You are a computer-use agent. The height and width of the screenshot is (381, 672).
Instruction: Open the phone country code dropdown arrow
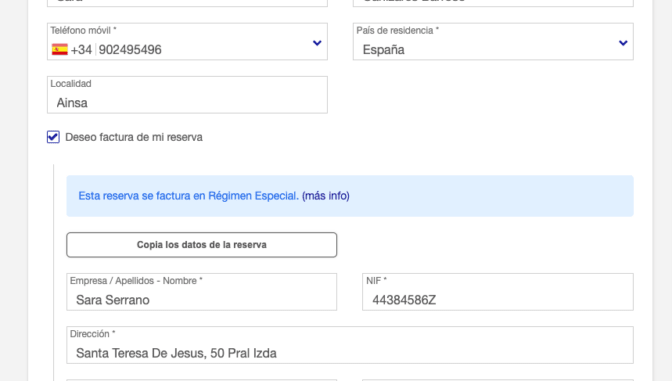[317, 43]
